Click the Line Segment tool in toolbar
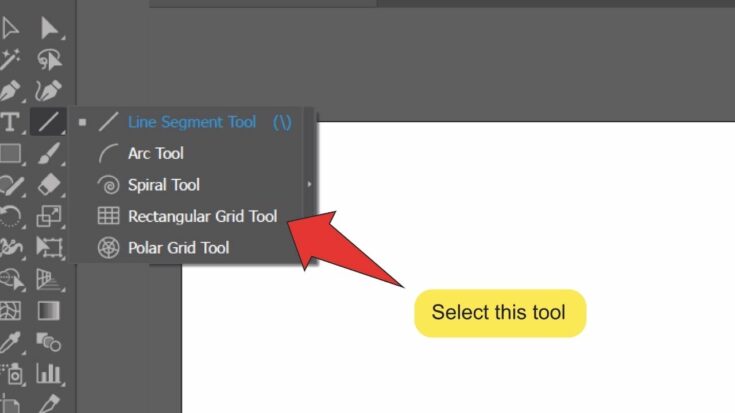Viewport: 735px width, 413px height. 48,122
